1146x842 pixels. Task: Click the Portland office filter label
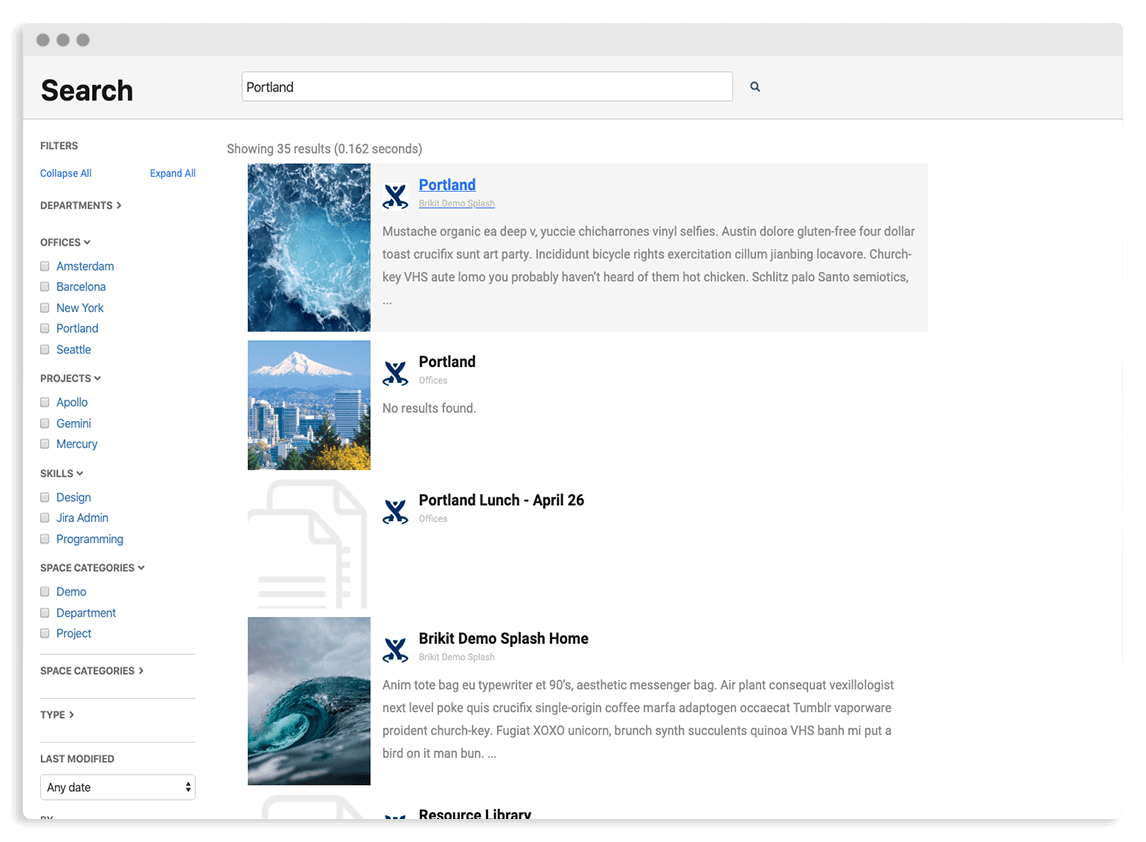[77, 328]
